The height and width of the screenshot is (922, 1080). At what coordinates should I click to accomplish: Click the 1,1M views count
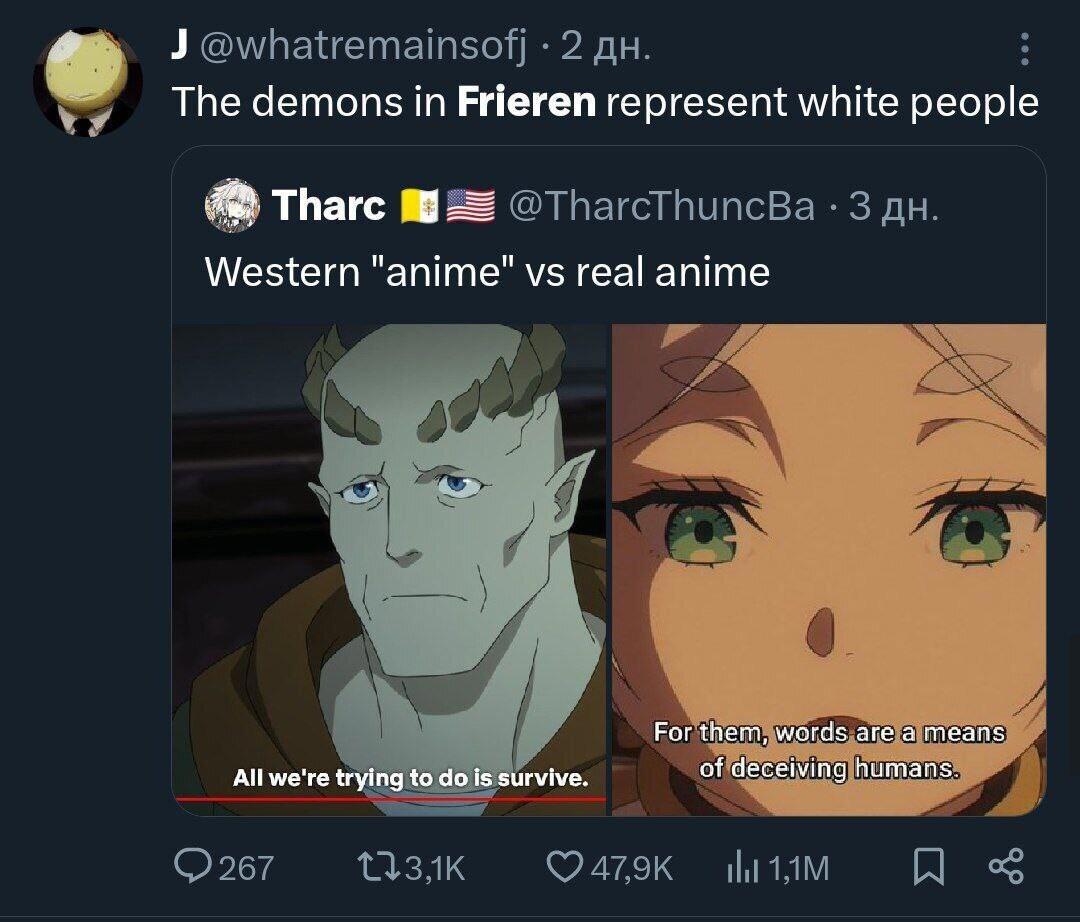point(799,868)
